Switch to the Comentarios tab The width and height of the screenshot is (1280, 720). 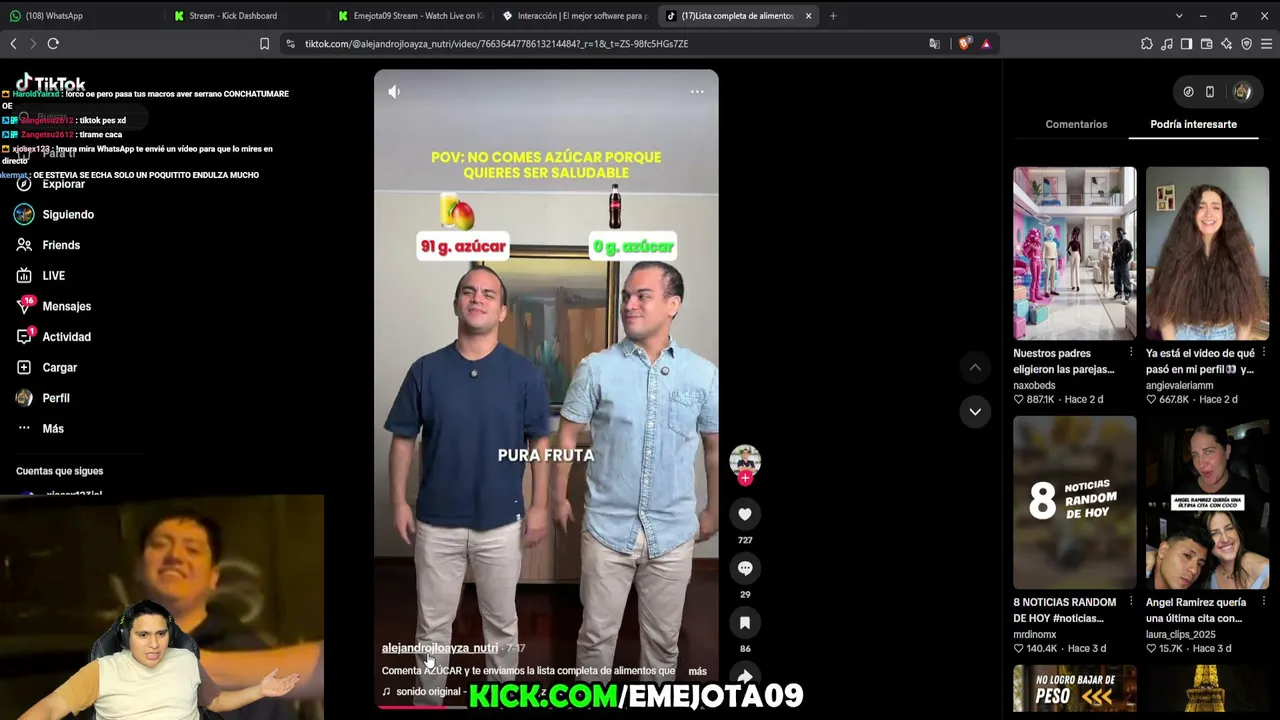(x=1076, y=124)
